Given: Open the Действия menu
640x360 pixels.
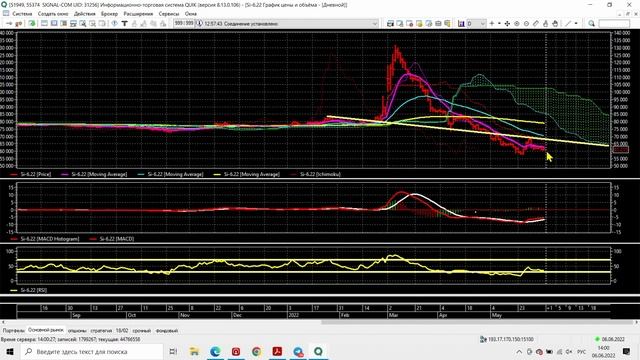Looking at the screenshot, I should point(84,13).
